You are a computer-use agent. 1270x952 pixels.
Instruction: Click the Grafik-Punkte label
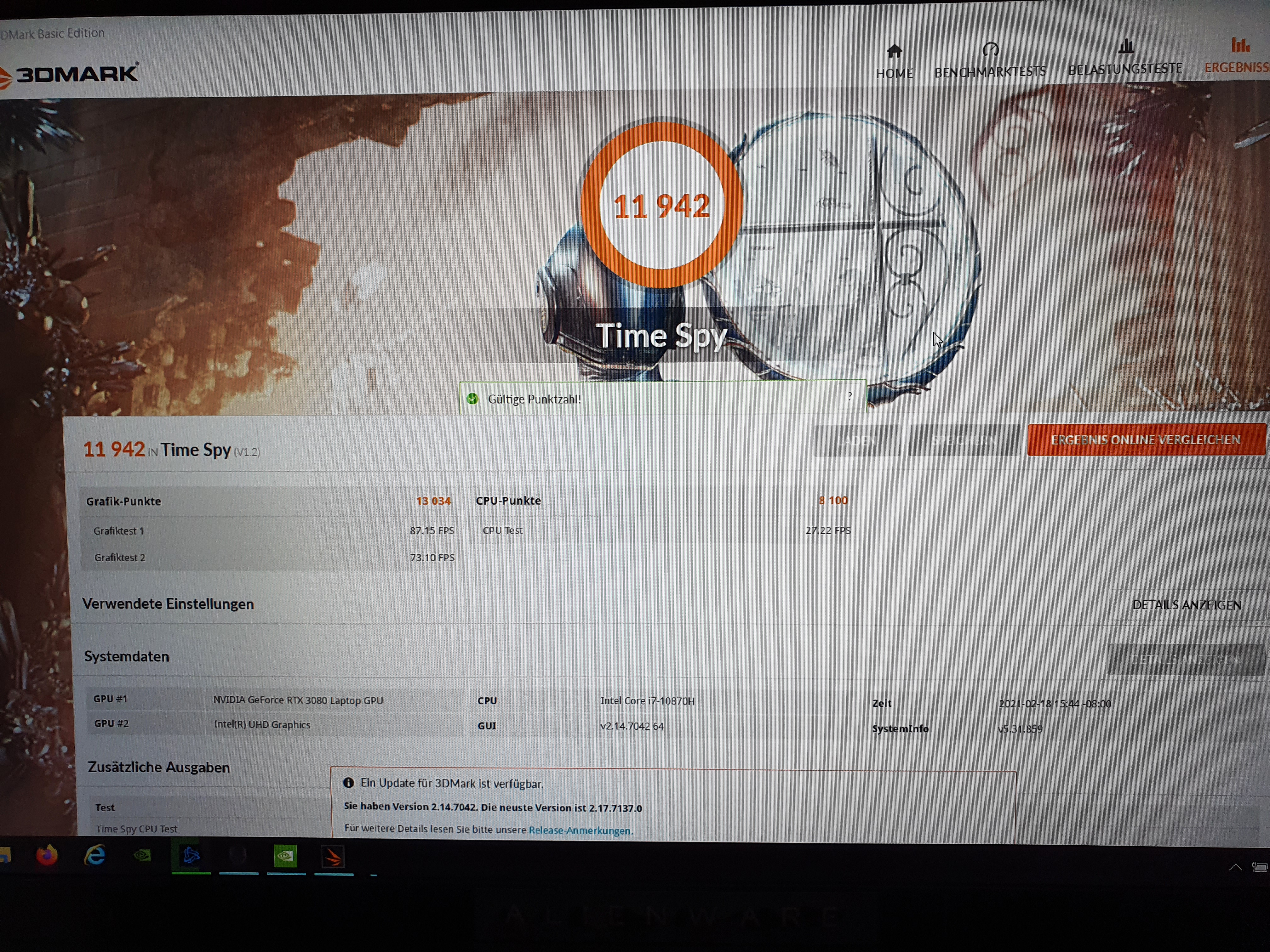[x=123, y=501]
